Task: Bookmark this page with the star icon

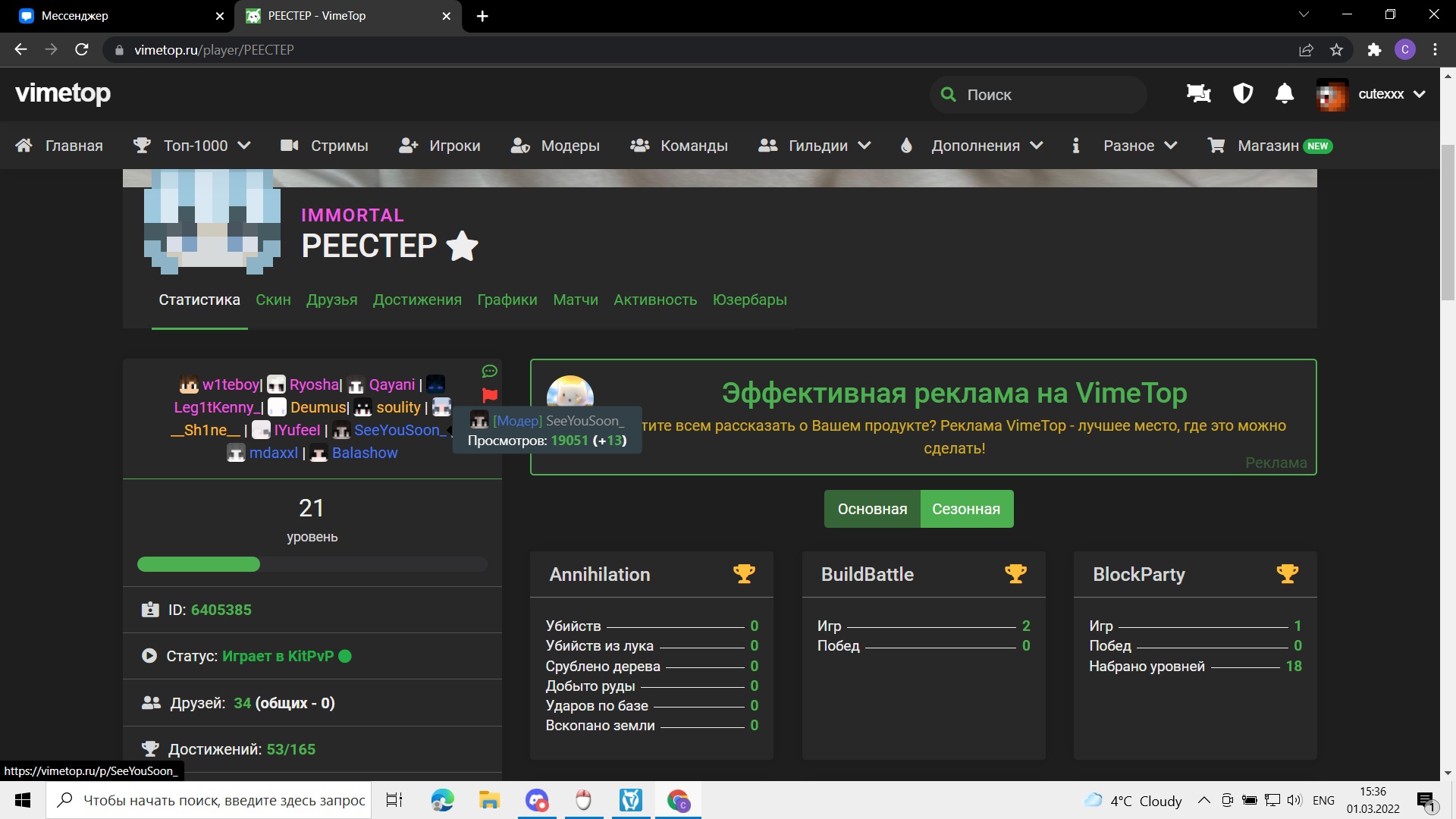Action: click(1336, 50)
